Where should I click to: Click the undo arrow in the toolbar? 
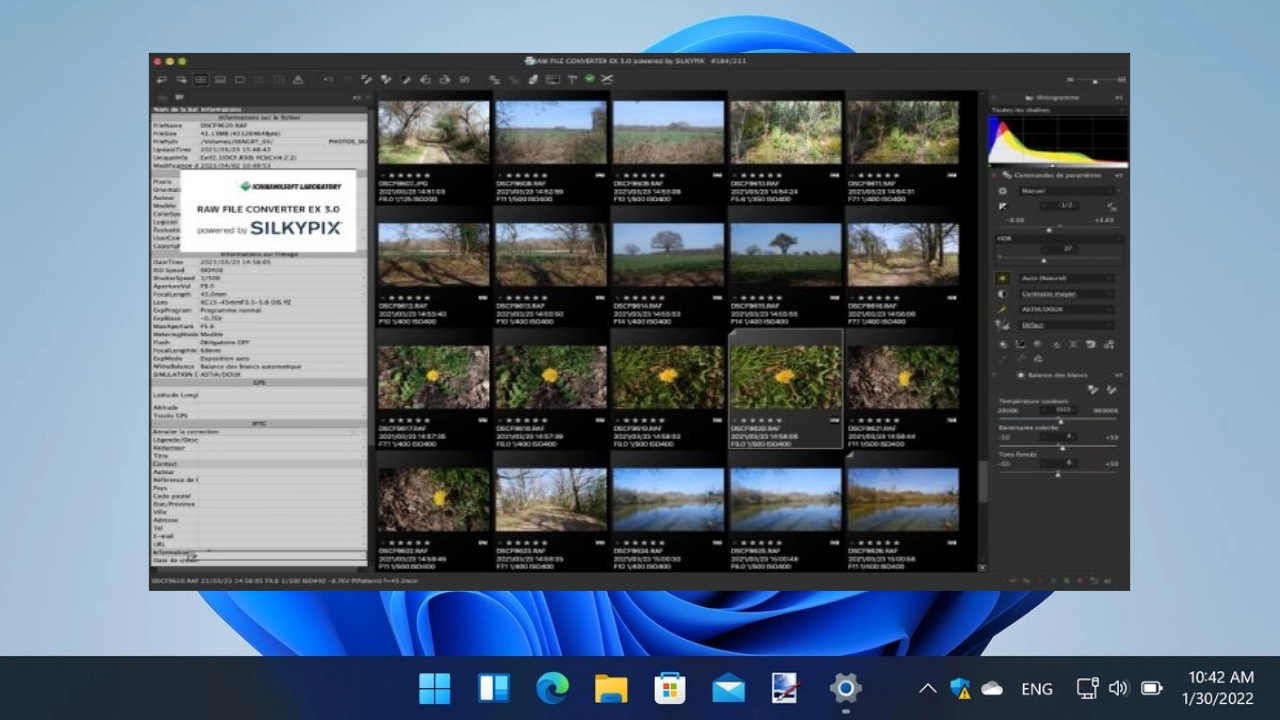coord(329,79)
